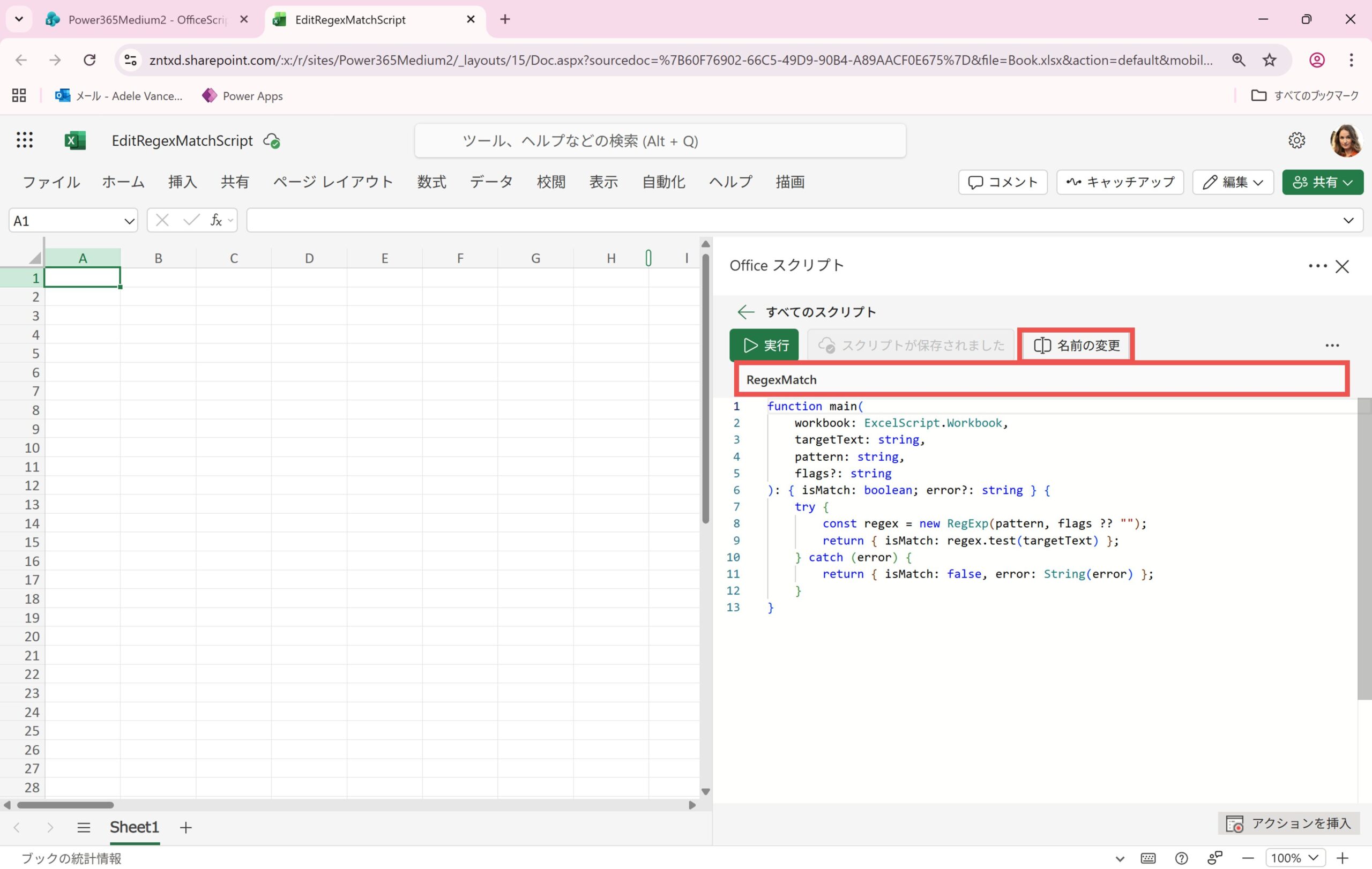Image resolution: width=1372 pixels, height=869 pixels.
Task: Click the zoom in plus icon
Action: click(1343, 858)
